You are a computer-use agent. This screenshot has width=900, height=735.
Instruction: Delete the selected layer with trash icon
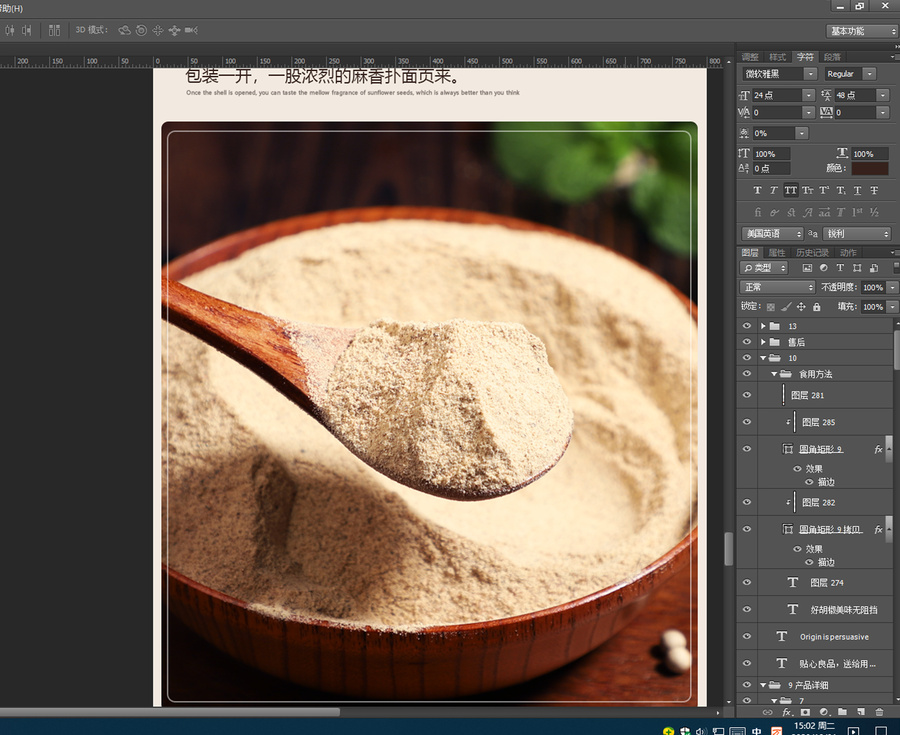(x=879, y=712)
